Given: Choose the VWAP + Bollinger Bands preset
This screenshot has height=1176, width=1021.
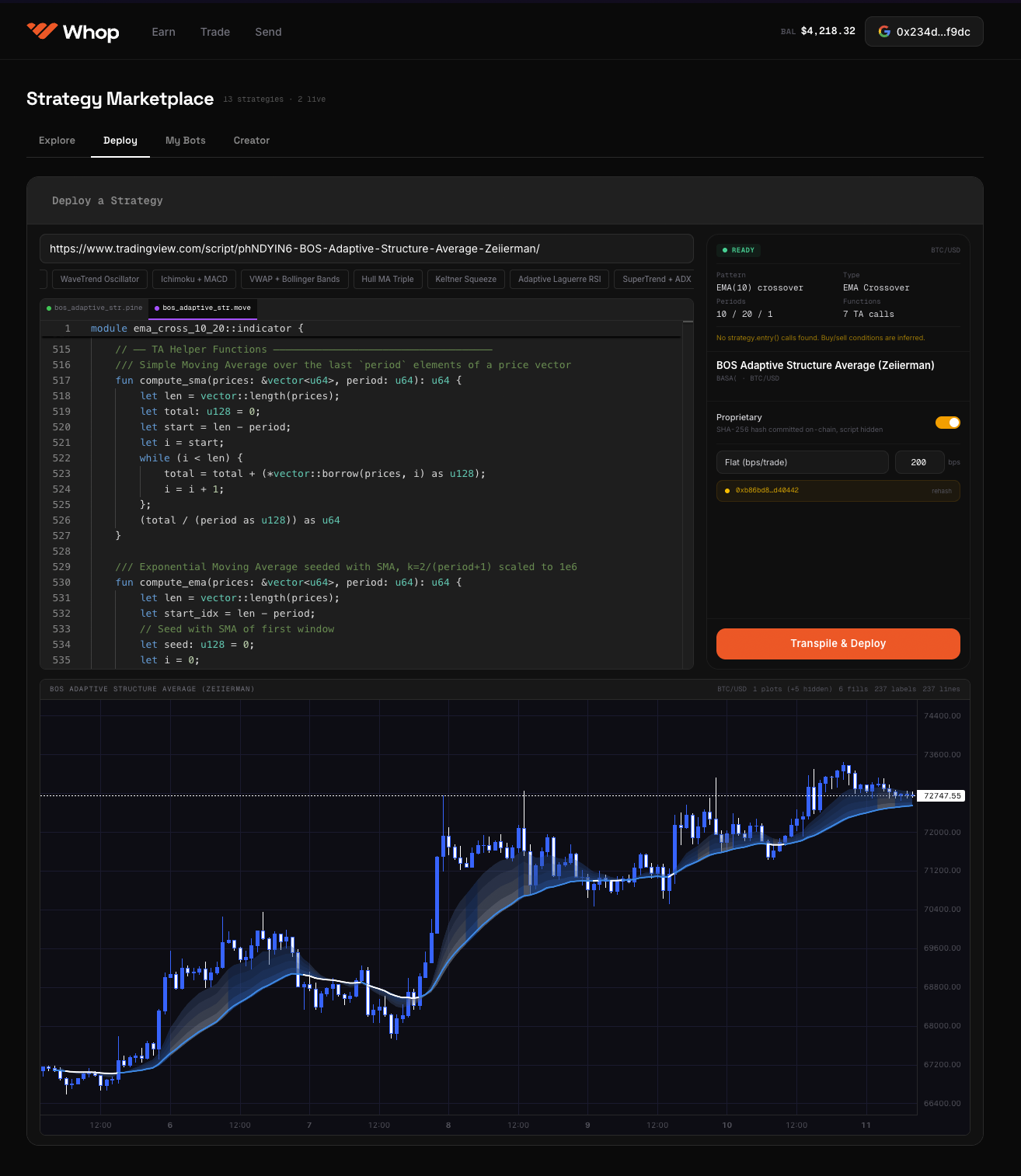Looking at the screenshot, I should click(294, 279).
